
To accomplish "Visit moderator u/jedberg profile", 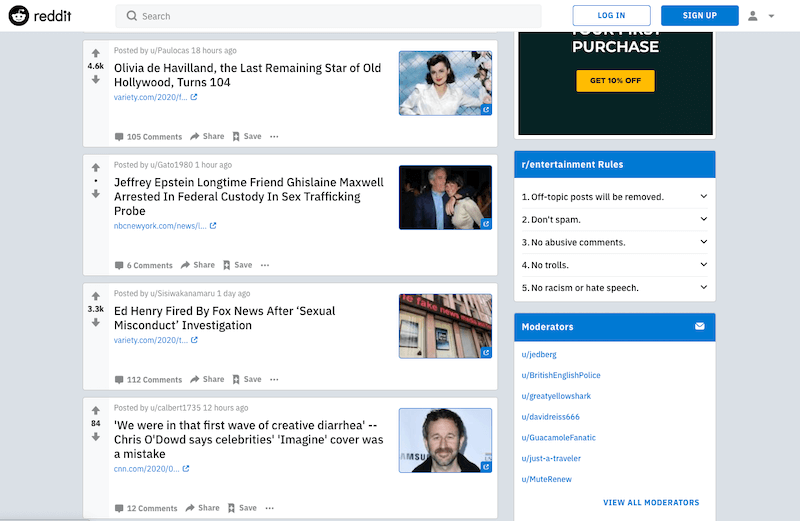I will (539, 354).
